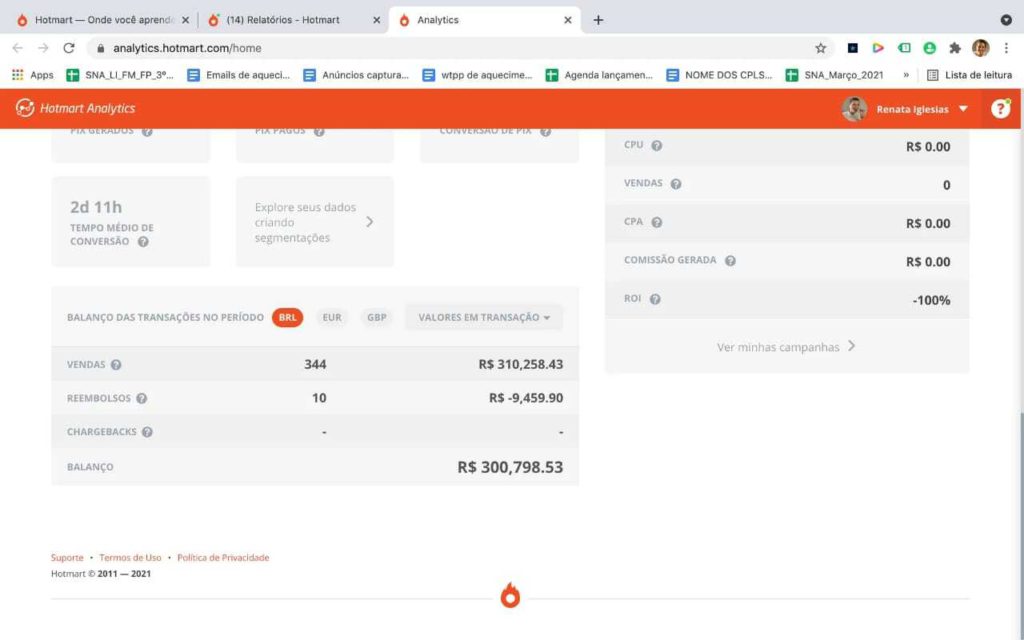Image resolution: width=1024 pixels, height=640 pixels.
Task: Show help tooltip for Vendas balance row
Action: coord(116,364)
